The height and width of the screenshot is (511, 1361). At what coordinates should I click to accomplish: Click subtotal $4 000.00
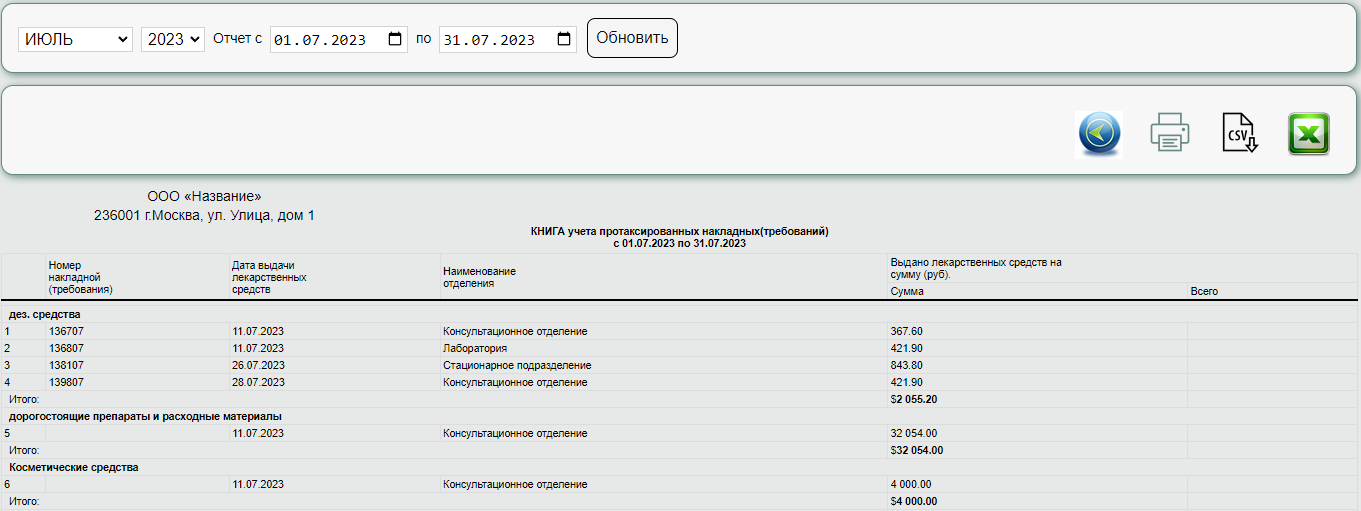pos(913,501)
